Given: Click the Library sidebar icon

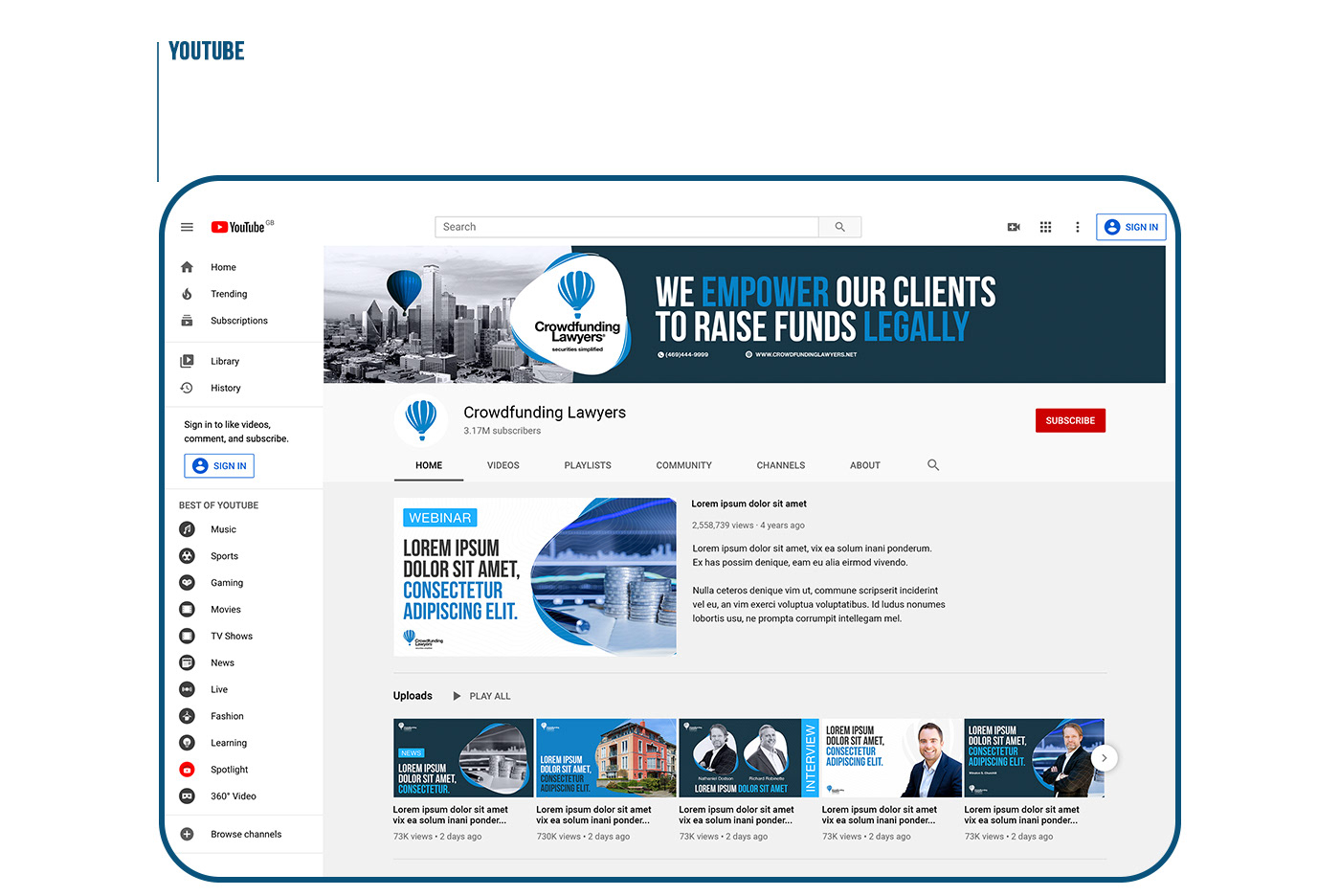Looking at the screenshot, I should coord(187,361).
